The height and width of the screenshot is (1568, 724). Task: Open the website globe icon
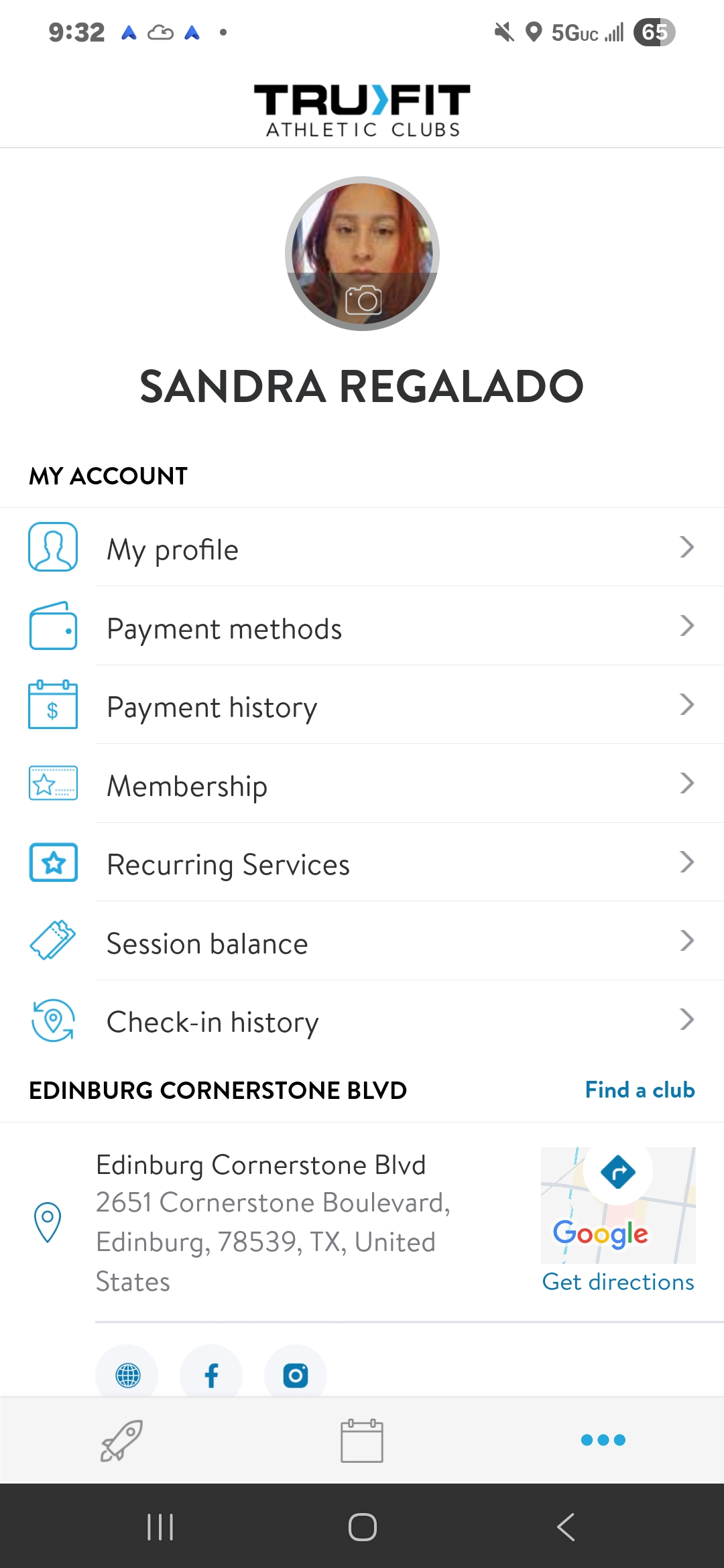(x=127, y=1375)
